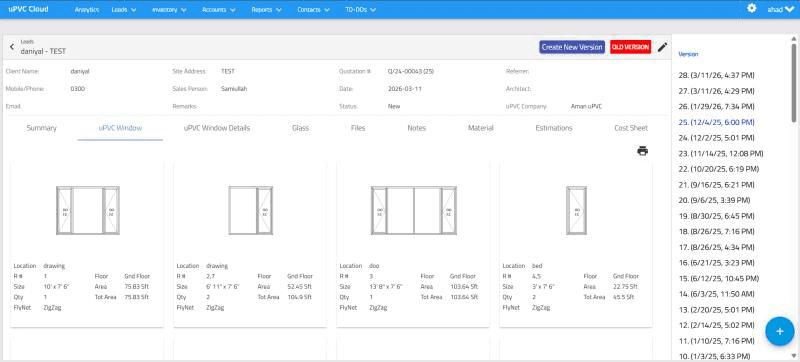The width and height of the screenshot is (800, 362).
Task: Open the ahad user dropdown
Action: (x=781, y=10)
